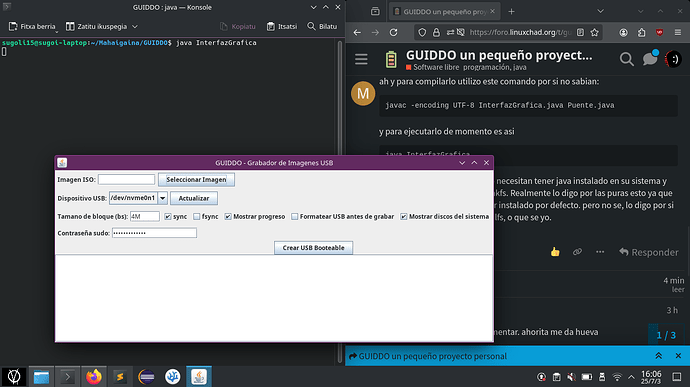Open forum hamburger sidebar menu
690x387 pixels.
[361, 59]
